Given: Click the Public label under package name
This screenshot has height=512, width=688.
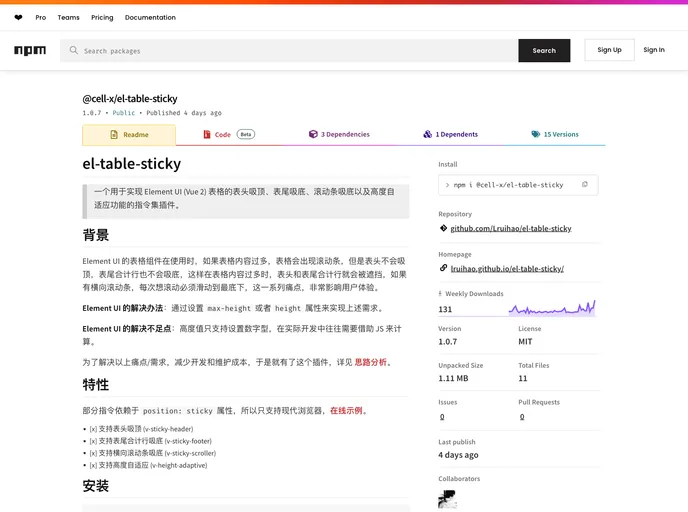Looking at the screenshot, I should coord(124,113).
